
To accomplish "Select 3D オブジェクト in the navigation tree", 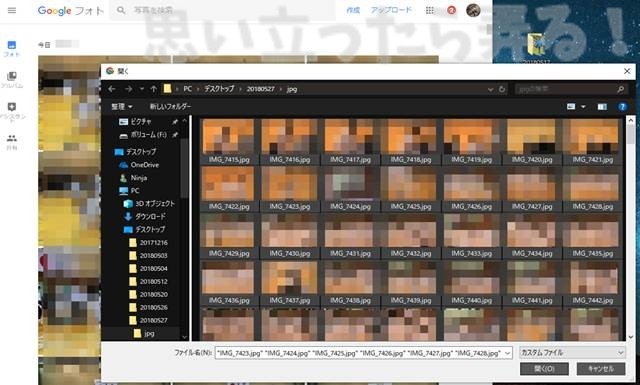I will (155, 203).
